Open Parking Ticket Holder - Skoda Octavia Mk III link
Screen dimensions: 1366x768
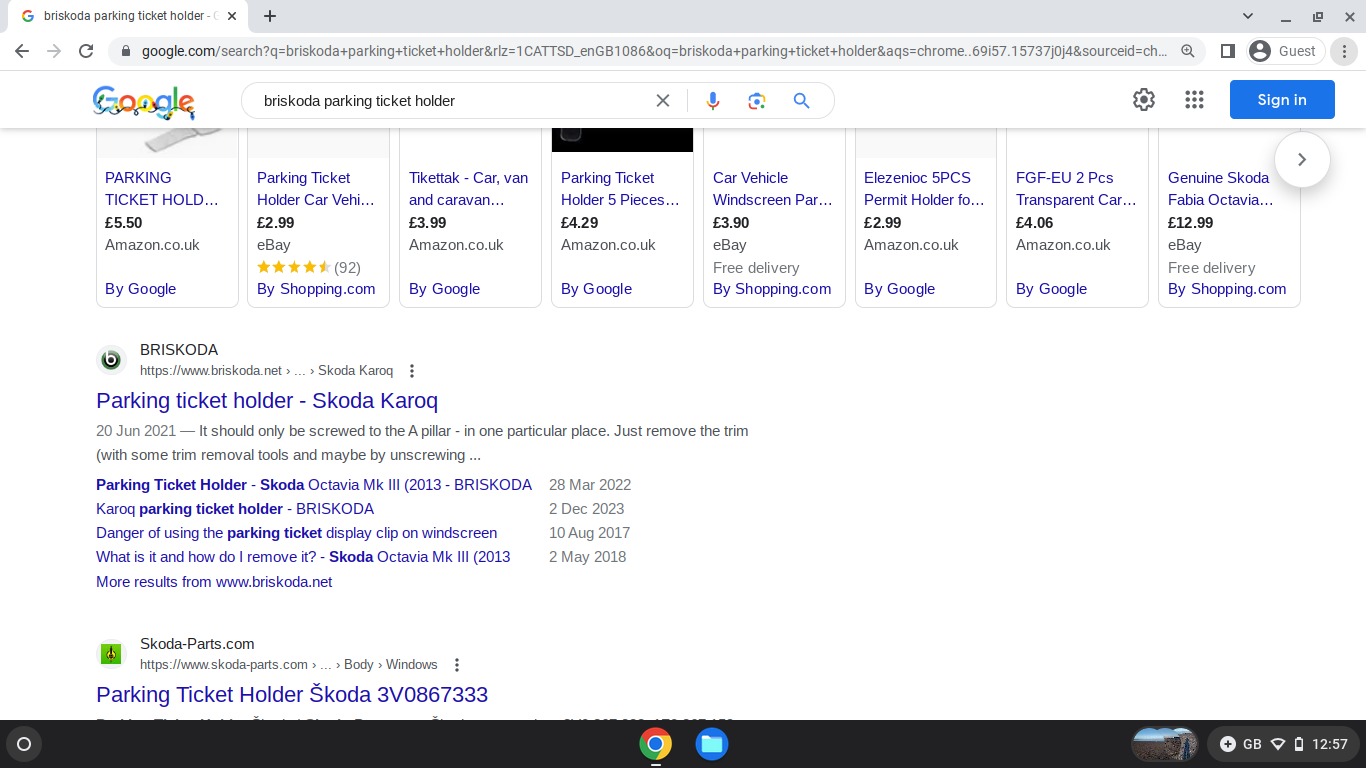(x=314, y=485)
